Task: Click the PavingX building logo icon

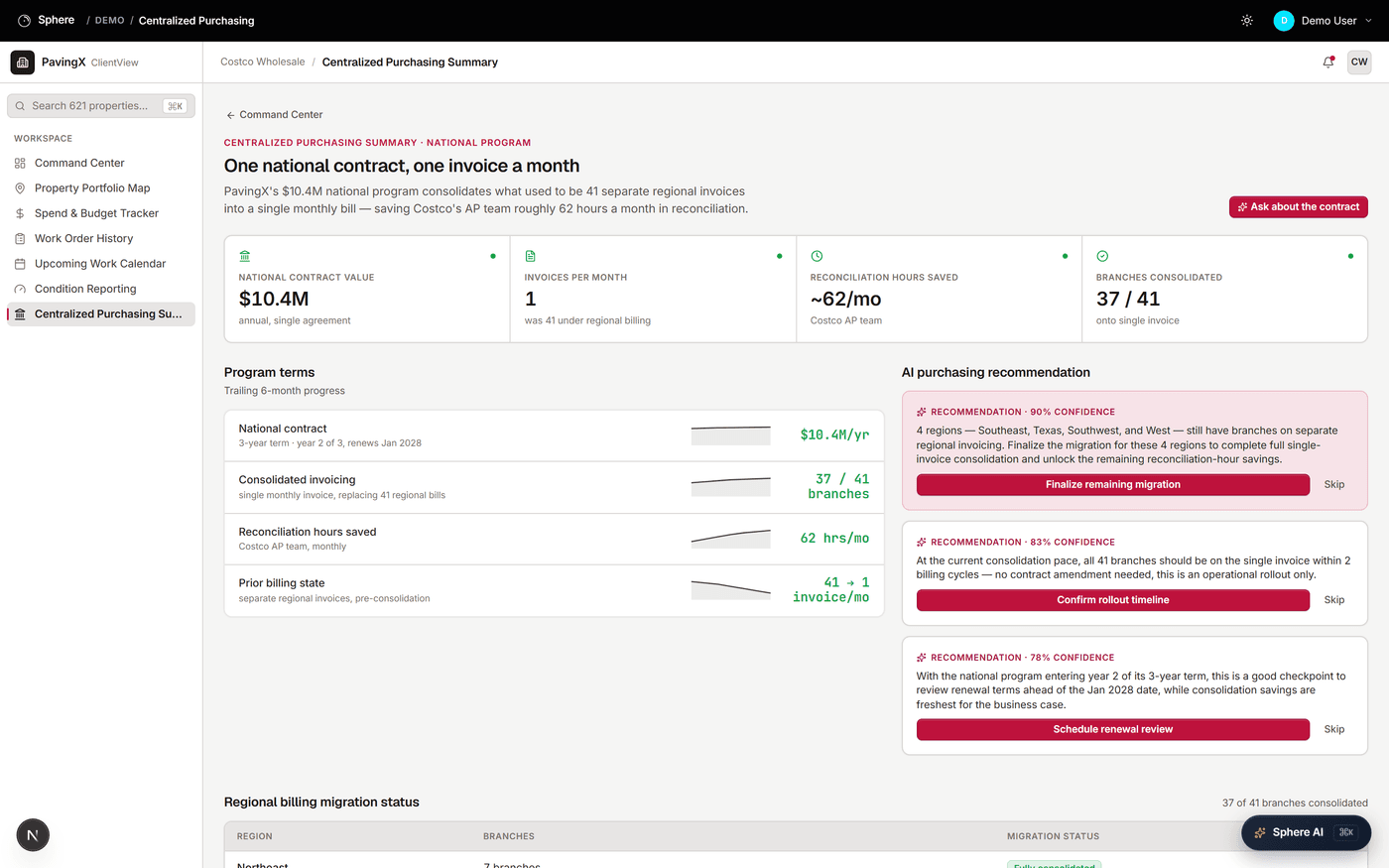Action: (23, 62)
